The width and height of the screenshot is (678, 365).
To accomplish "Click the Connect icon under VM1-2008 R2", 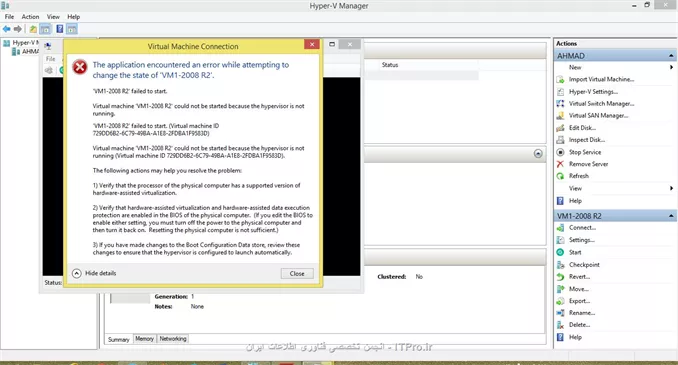I will (x=560, y=228).
